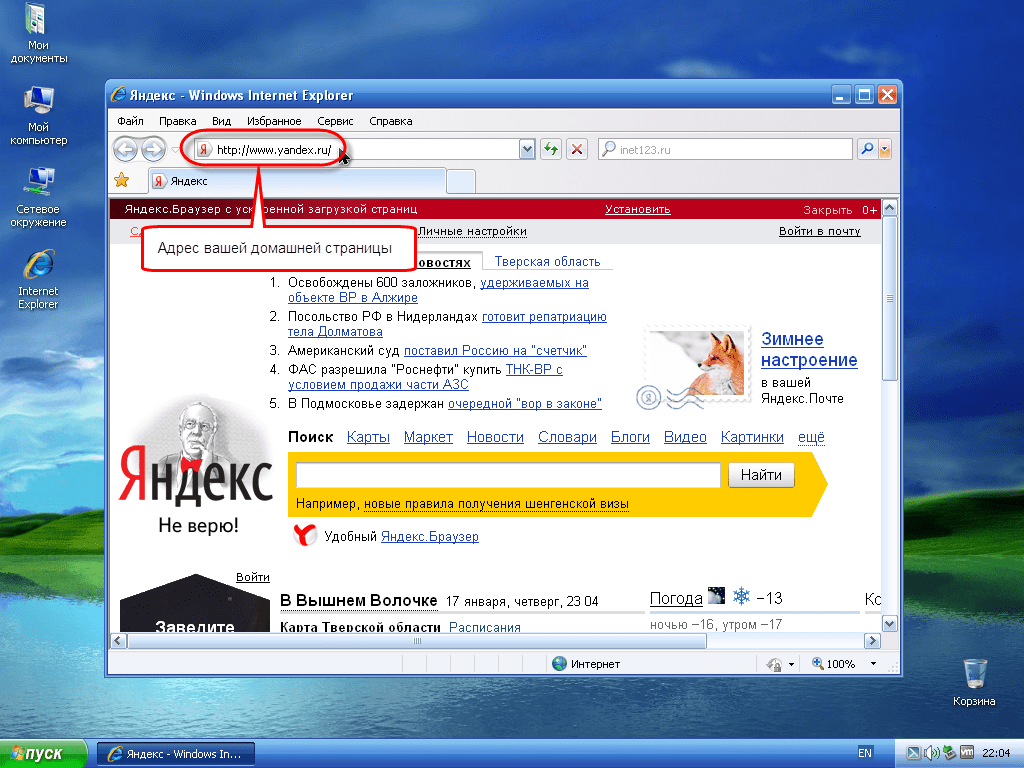Click the network tray icon
The width and height of the screenshot is (1024, 768).
pos(949,753)
